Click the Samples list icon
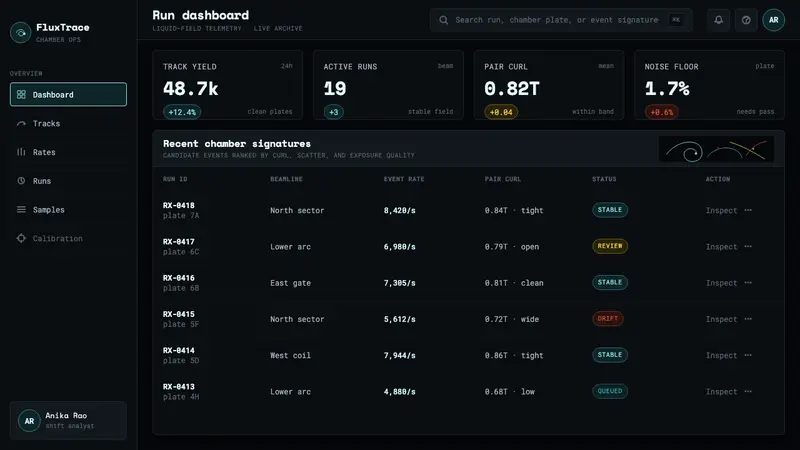The image size is (800, 450). 21,210
